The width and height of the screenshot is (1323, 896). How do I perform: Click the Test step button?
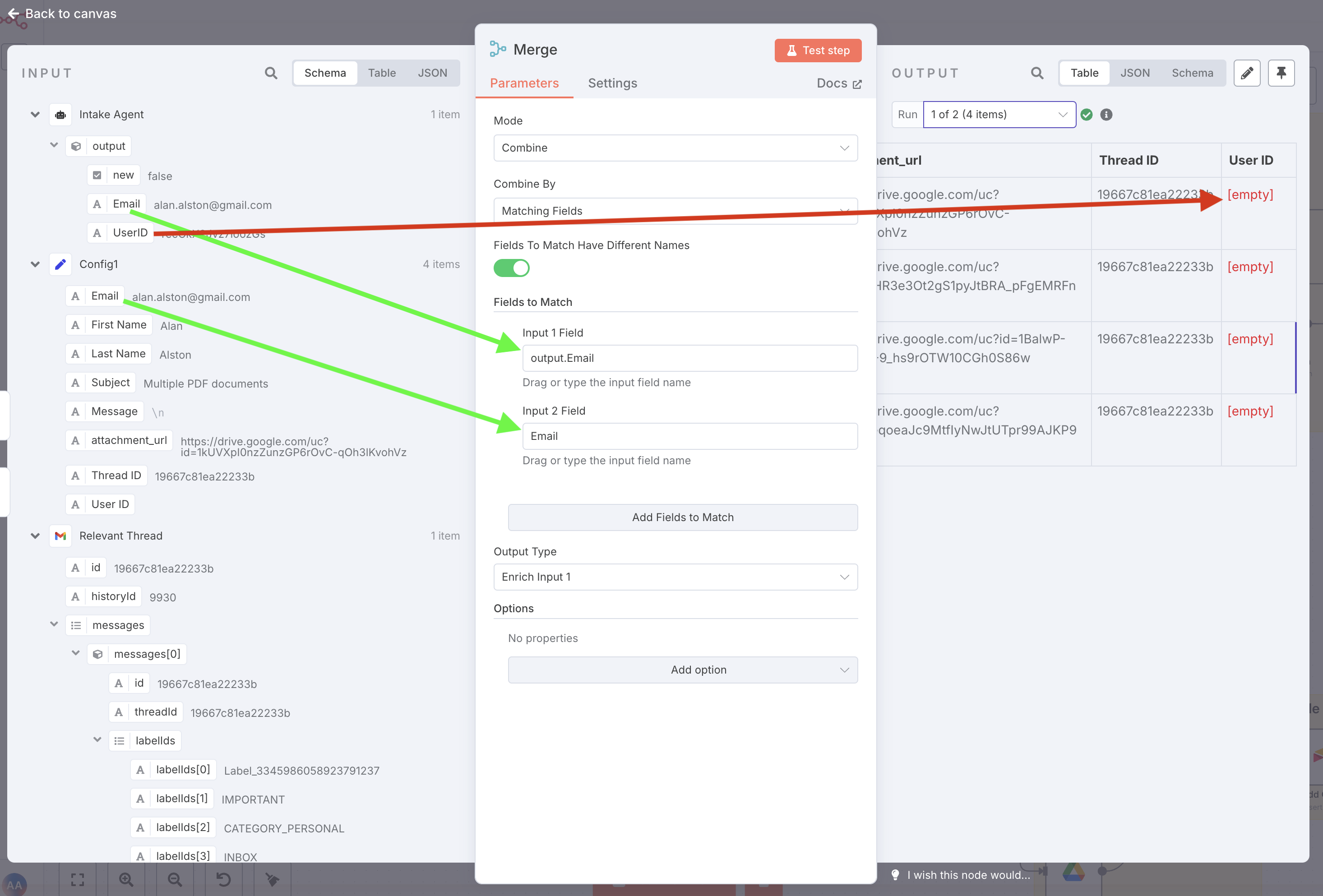click(x=818, y=50)
